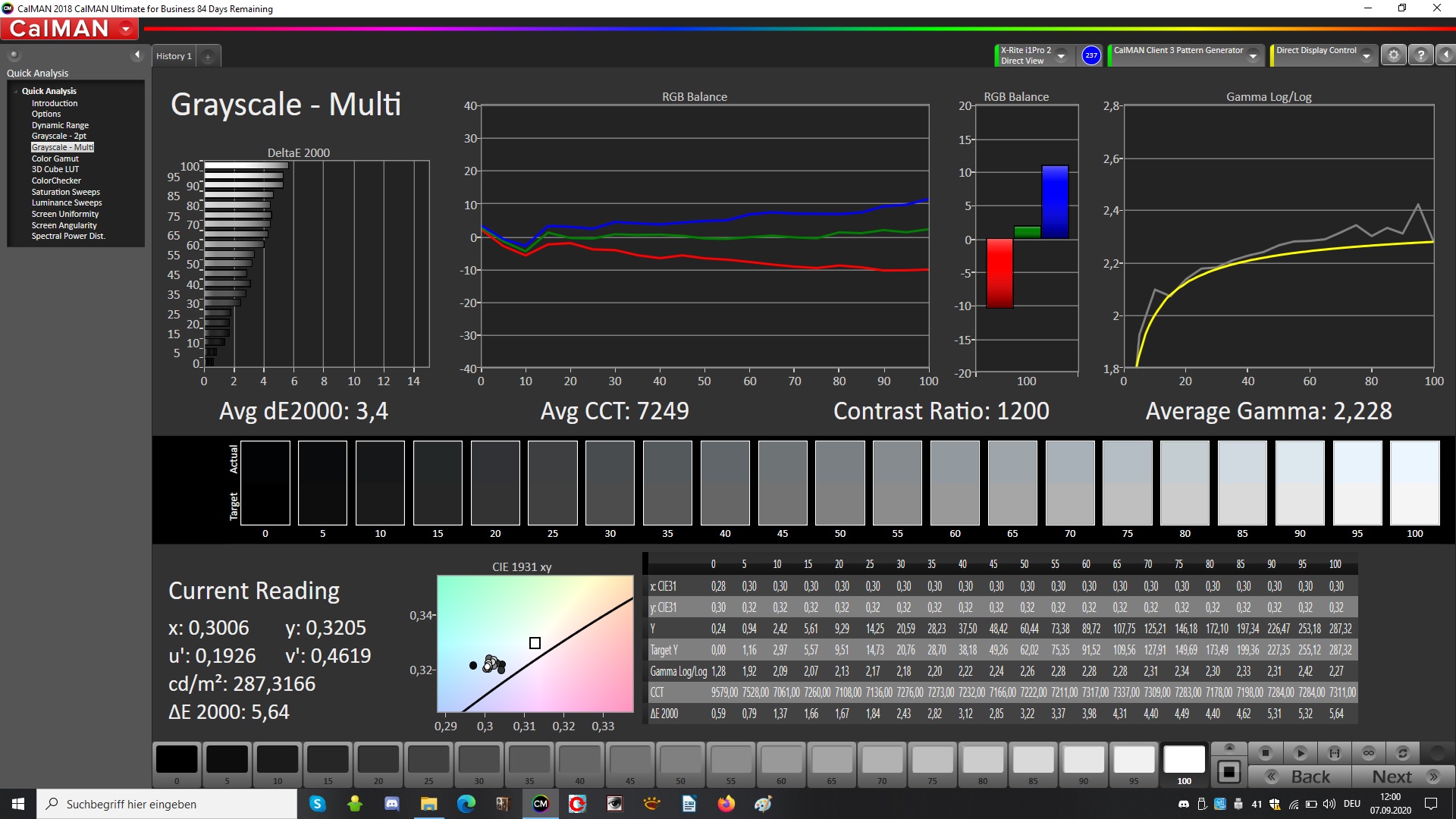Click the blue 237 meter indicator
Image resolution: width=1456 pixels, height=819 pixels.
(1090, 55)
